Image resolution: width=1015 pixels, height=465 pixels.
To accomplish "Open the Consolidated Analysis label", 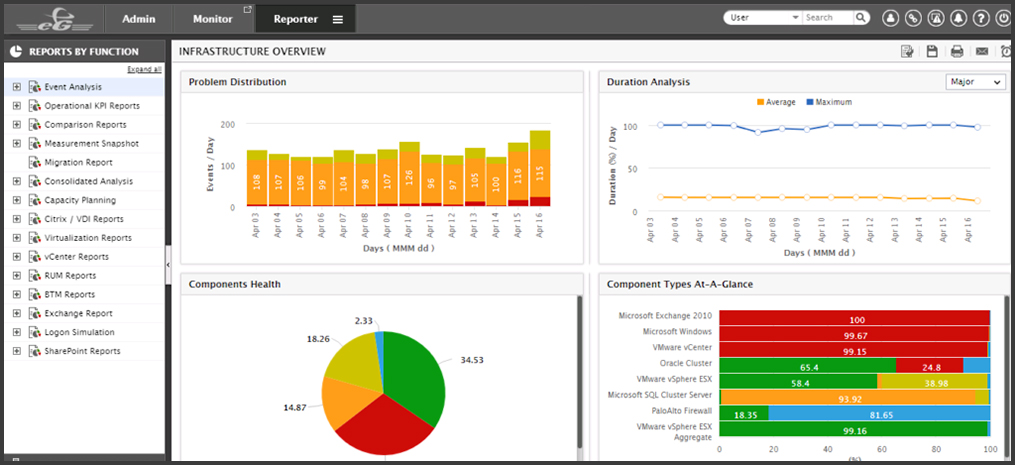I will coord(89,181).
